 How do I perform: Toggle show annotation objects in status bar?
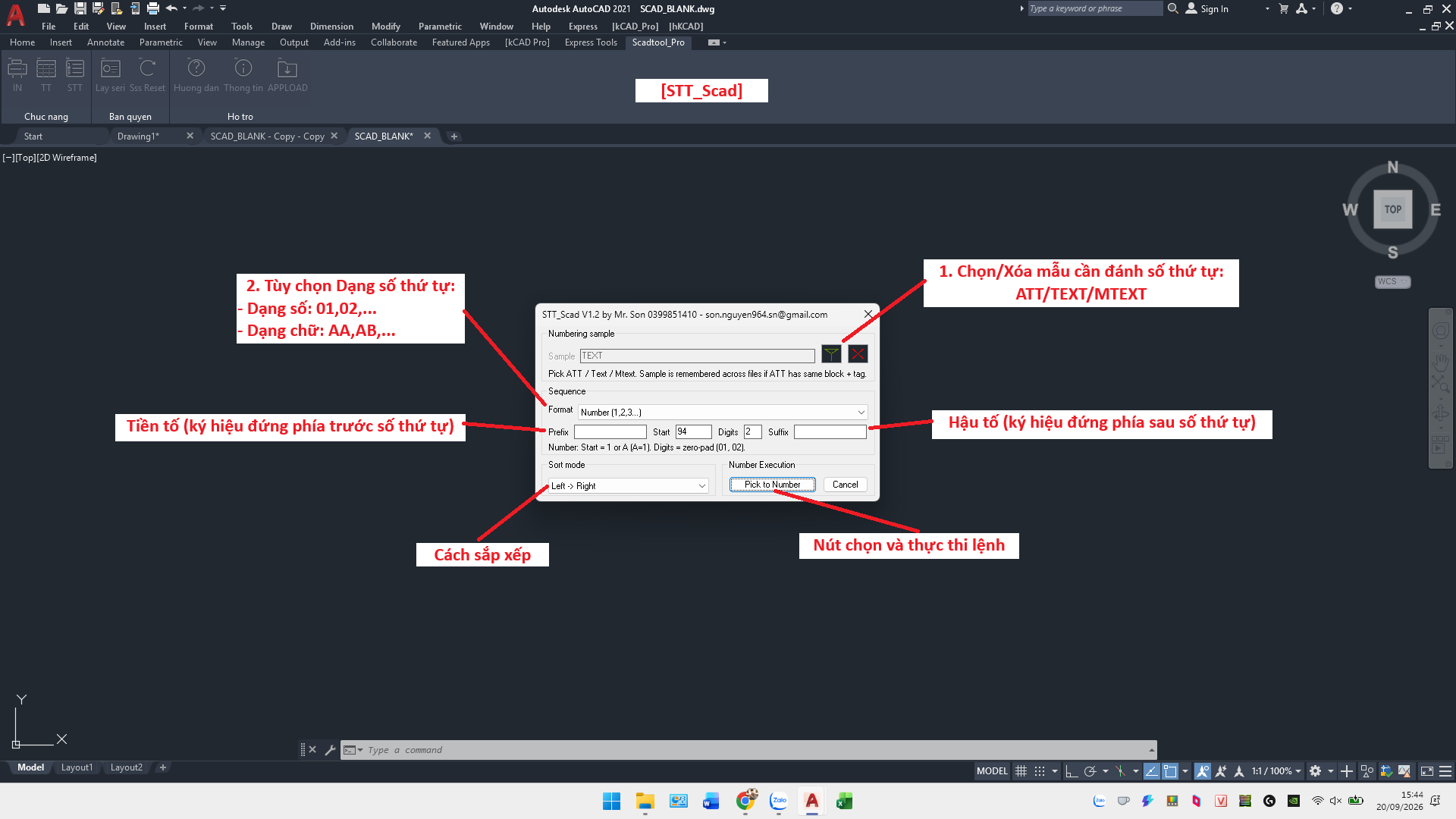[x=1203, y=771]
